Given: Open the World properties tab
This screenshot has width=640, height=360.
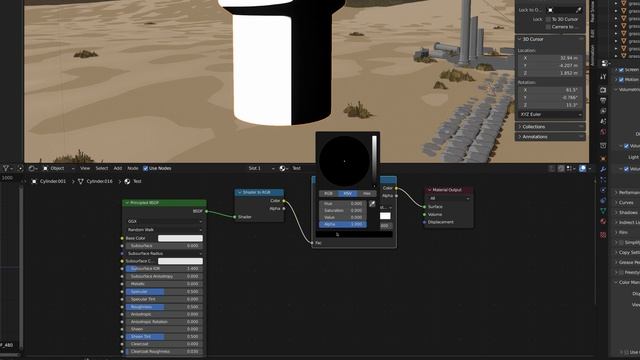Looking at the screenshot, I should [x=603, y=132].
